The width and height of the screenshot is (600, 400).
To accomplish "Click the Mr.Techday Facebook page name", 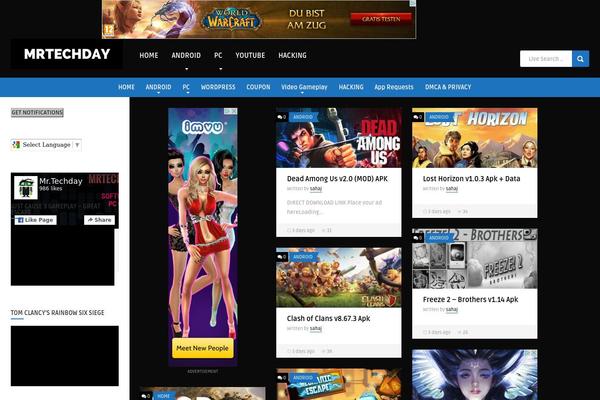I will point(61,181).
